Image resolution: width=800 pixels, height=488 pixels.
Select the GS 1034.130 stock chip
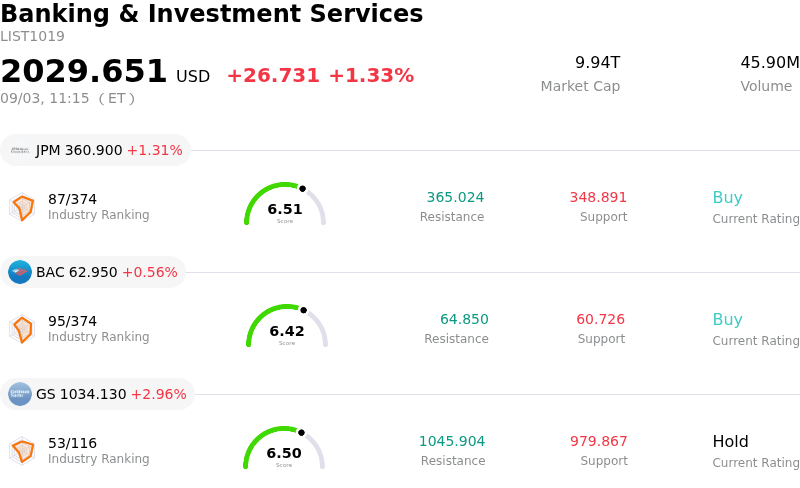click(97, 394)
